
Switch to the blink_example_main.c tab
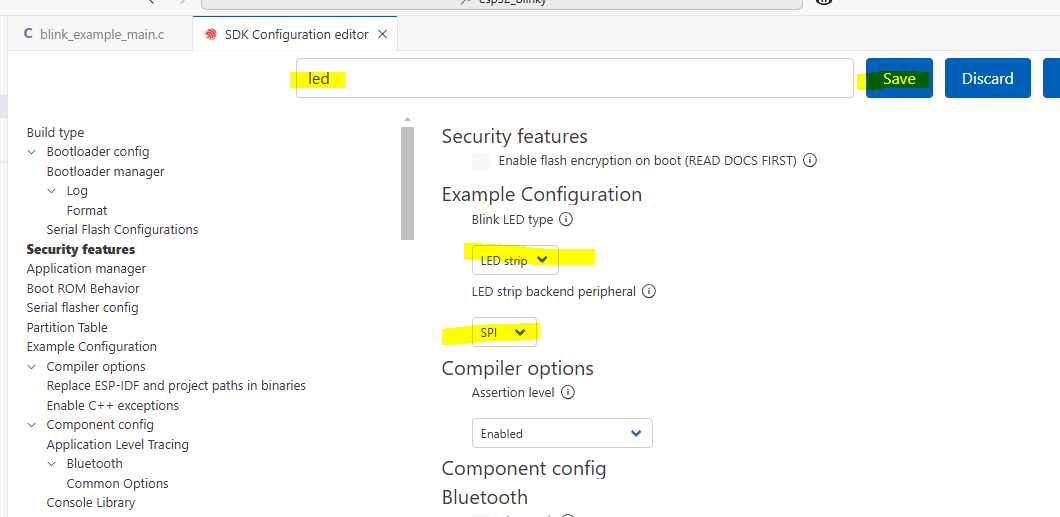click(x=101, y=35)
